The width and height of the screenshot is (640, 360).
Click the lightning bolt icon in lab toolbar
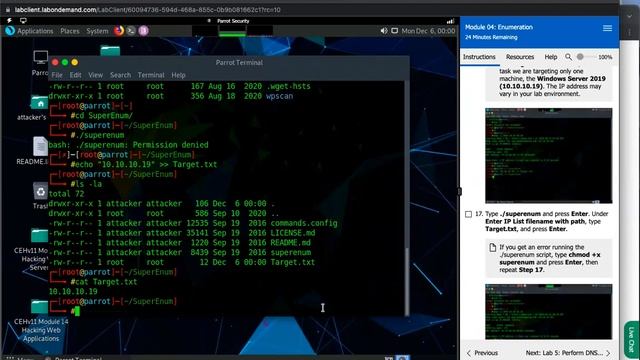(9, 20)
